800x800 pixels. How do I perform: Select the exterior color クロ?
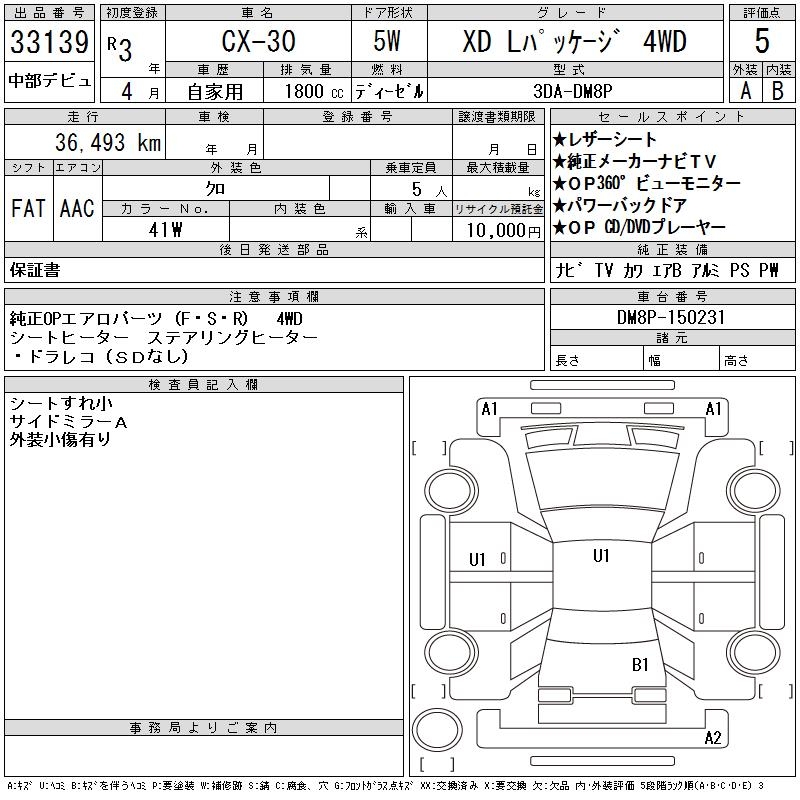coord(216,189)
